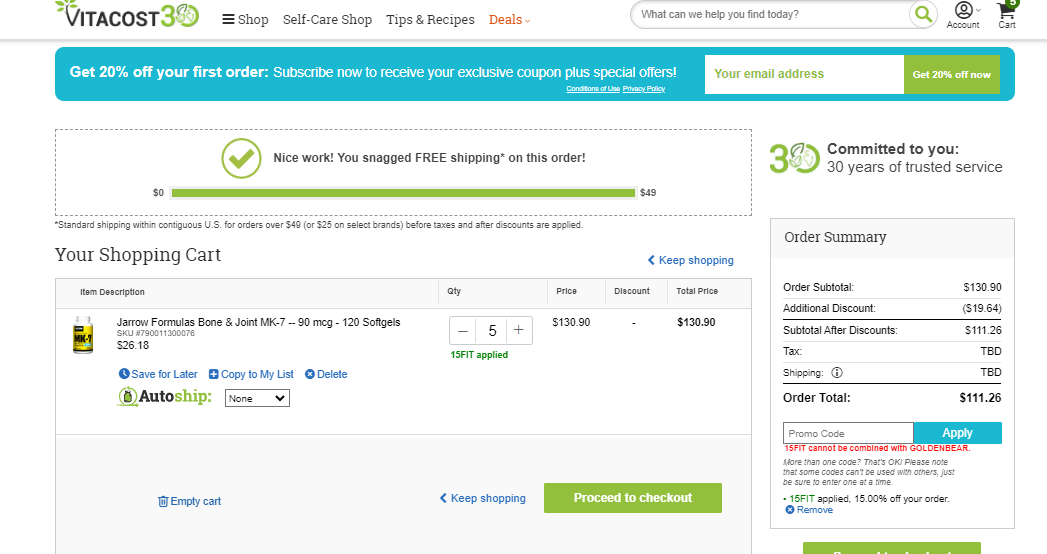The image size is (1047, 554).
Task: Click Keep shopping next to checkout button
Action: pyautogui.click(x=483, y=499)
